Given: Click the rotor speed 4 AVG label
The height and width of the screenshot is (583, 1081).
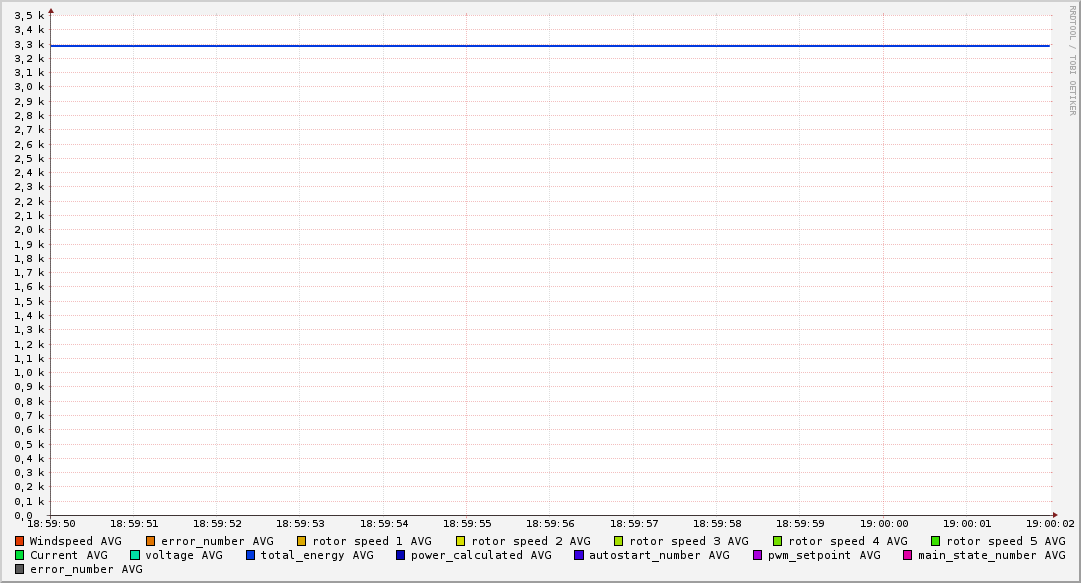Looking at the screenshot, I should pos(847,541).
